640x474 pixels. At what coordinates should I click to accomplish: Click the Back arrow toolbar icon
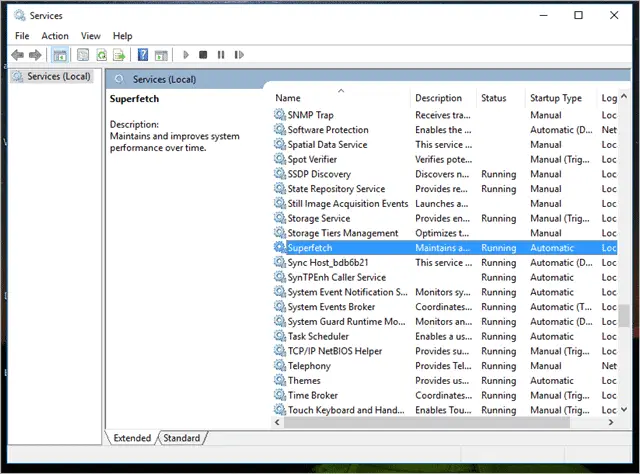click(17, 55)
